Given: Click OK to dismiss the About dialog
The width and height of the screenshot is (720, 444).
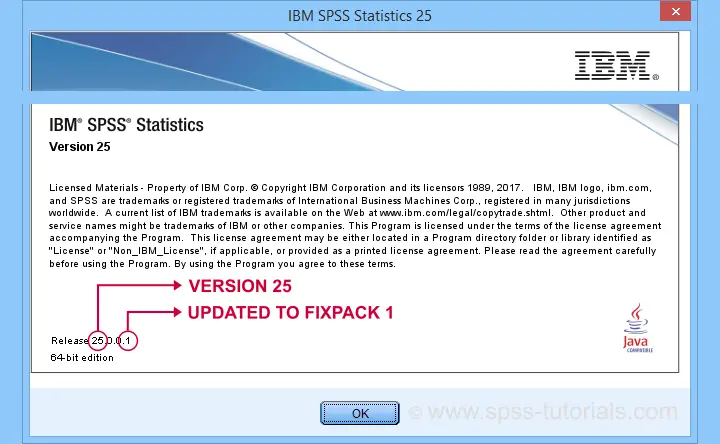Looking at the screenshot, I should click(x=360, y=413).
